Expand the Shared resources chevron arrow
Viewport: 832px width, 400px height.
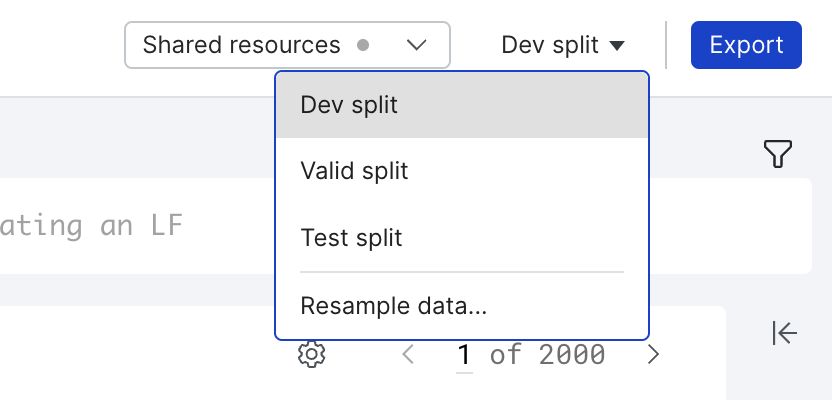coord(417,46)
